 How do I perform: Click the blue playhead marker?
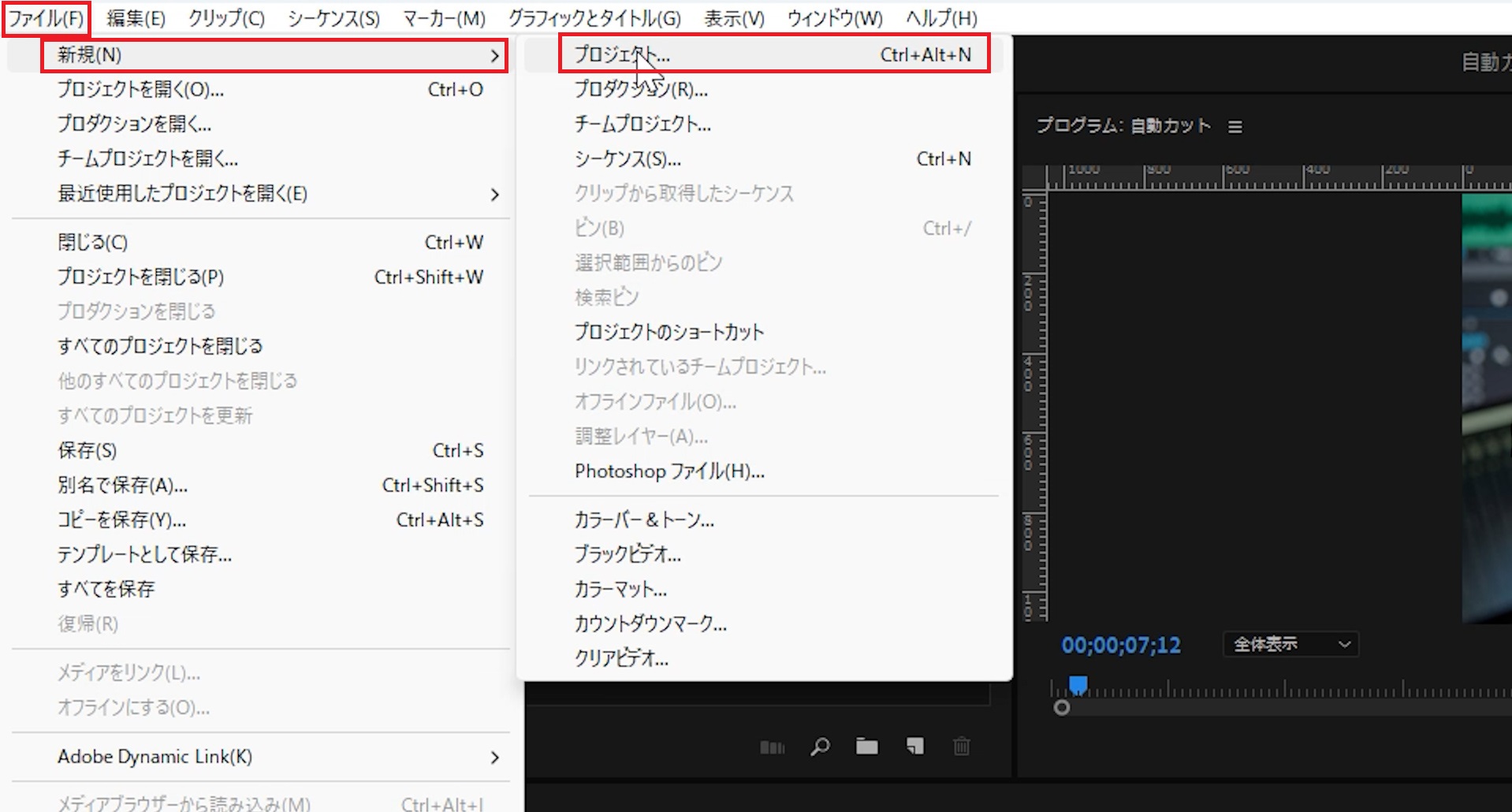click(x=1078, y=684)
